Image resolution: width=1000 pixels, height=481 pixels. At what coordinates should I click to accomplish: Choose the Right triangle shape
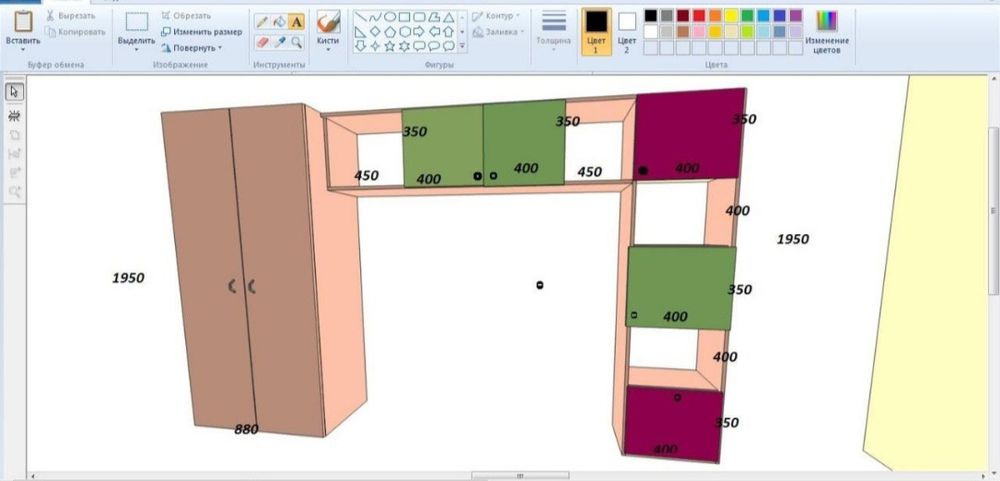(360, 31)
